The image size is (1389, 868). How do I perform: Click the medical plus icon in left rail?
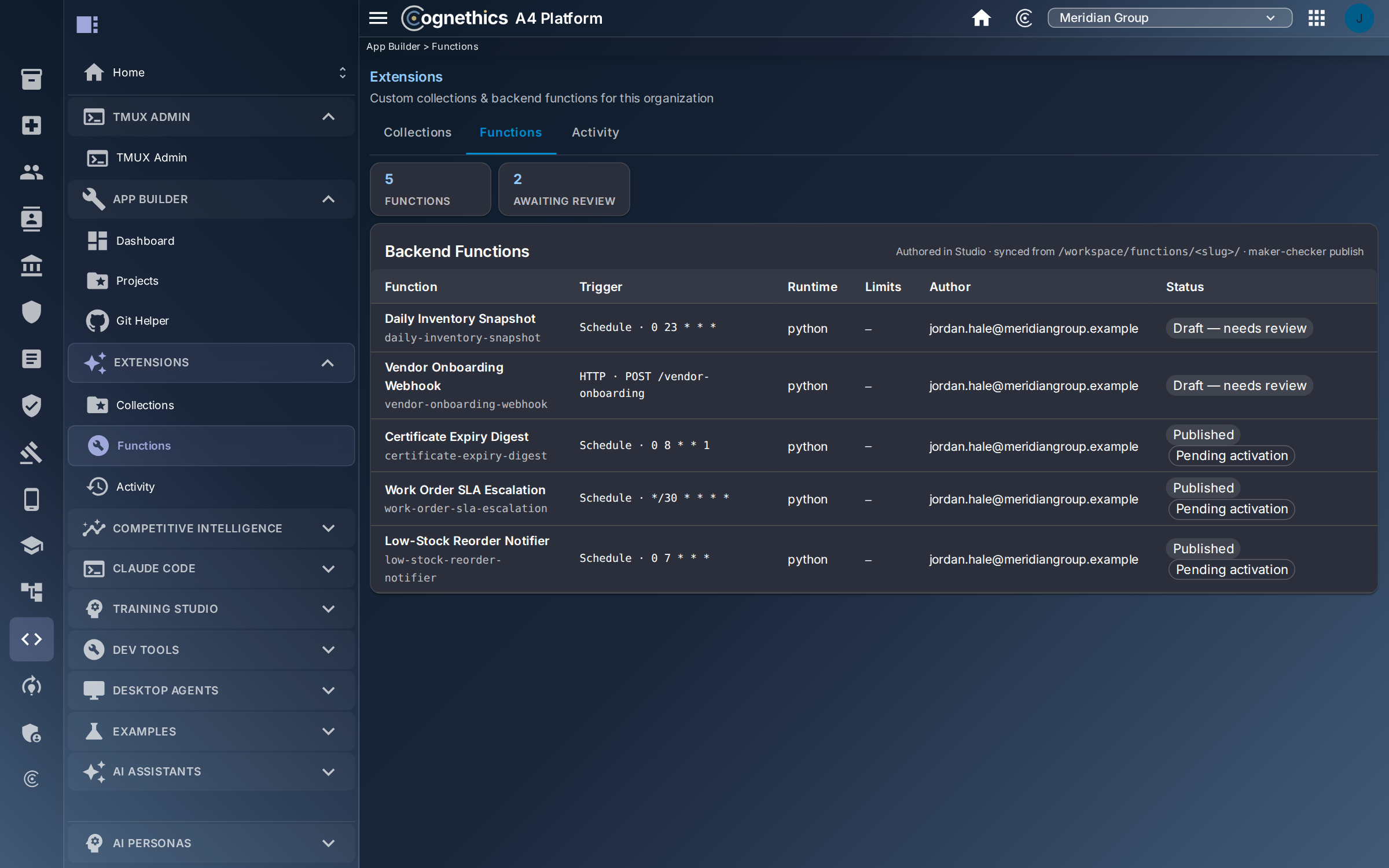point(31,125)
